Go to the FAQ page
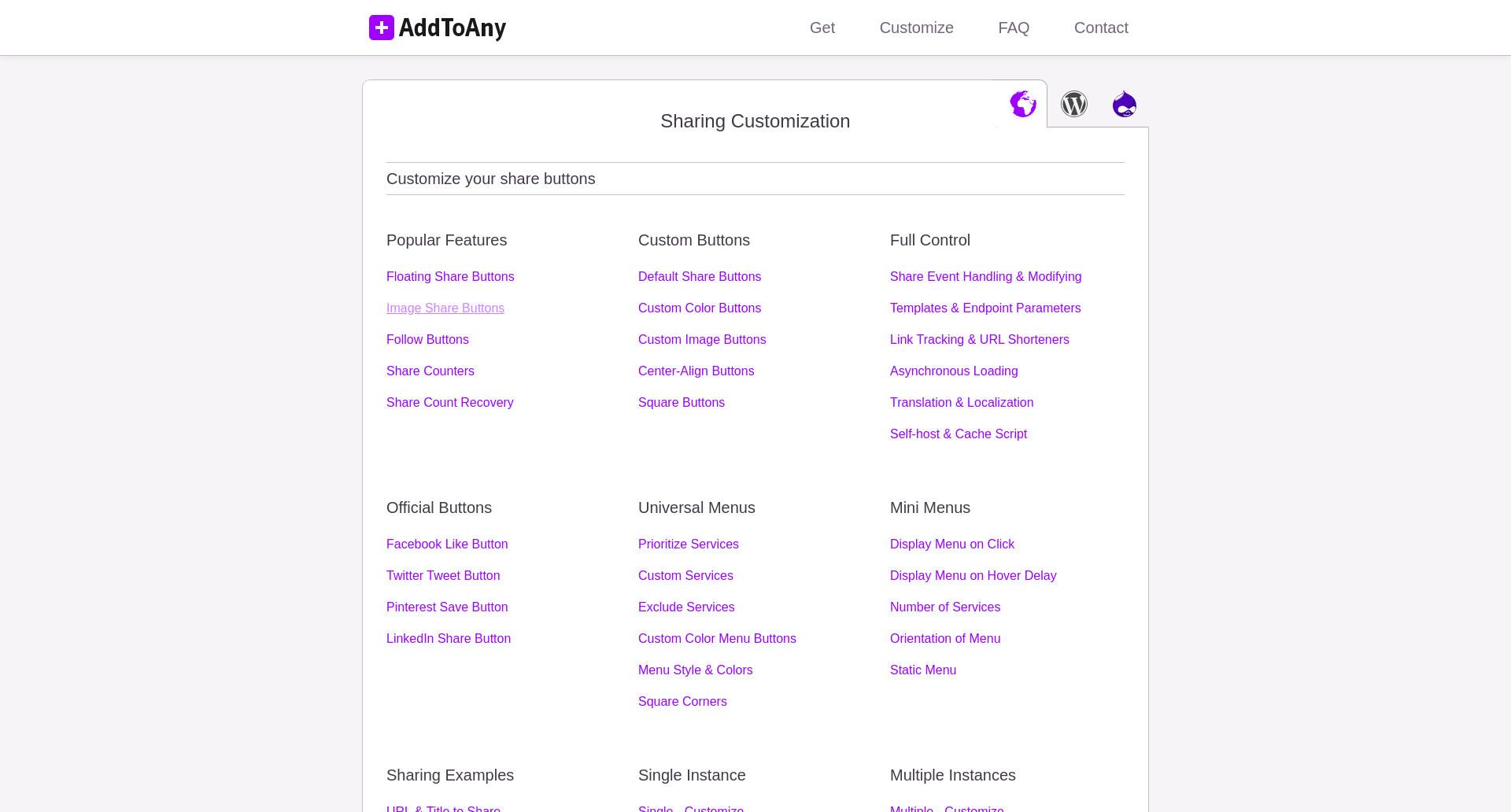The height and width of the screenshot is (812, 1511). (x=1014, y=28)
